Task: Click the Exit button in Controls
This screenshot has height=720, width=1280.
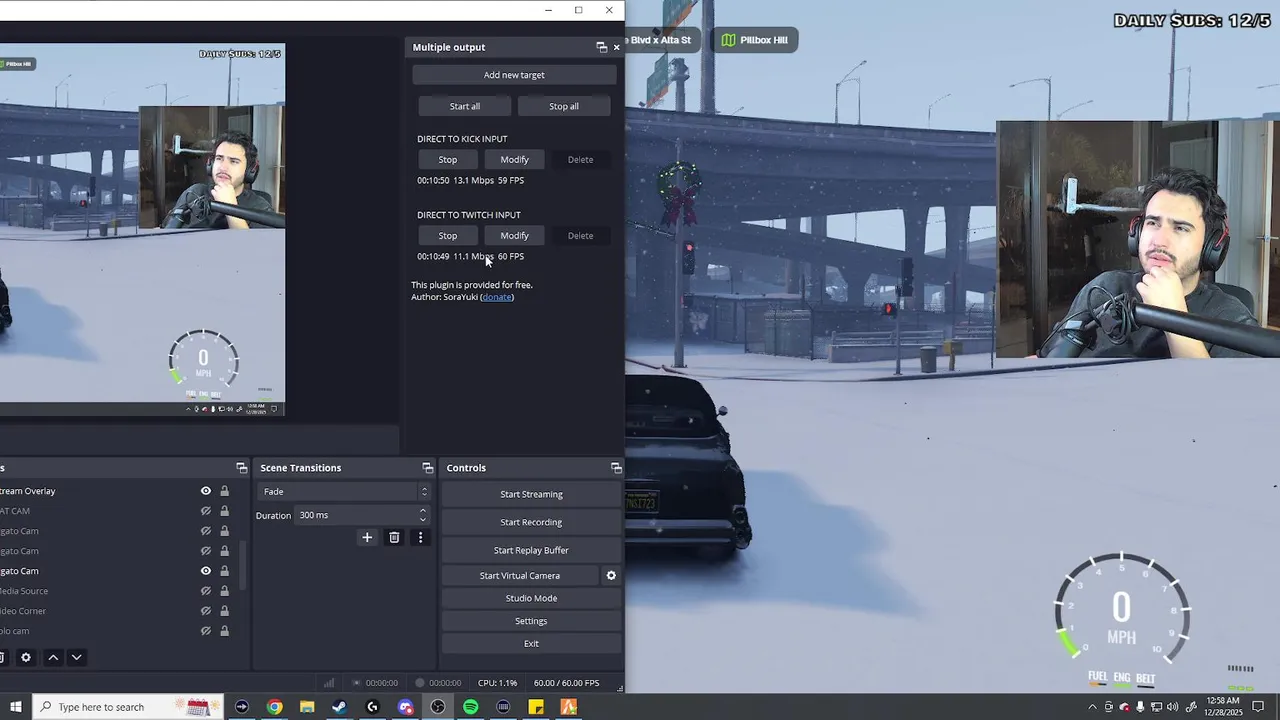Action: pyautogui.click(x=531, y=644)
